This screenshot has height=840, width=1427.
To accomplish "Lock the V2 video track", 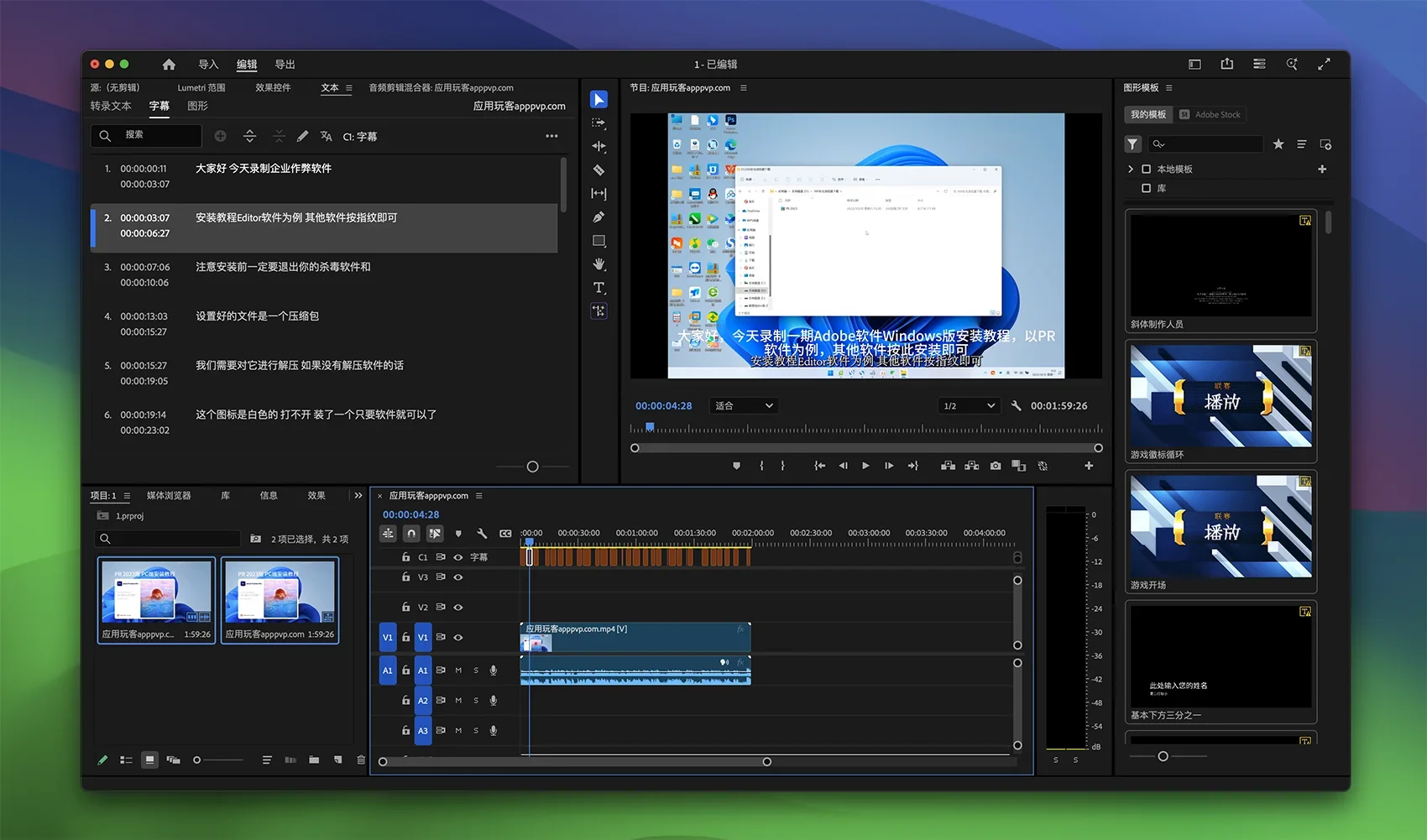I will 405,608.
